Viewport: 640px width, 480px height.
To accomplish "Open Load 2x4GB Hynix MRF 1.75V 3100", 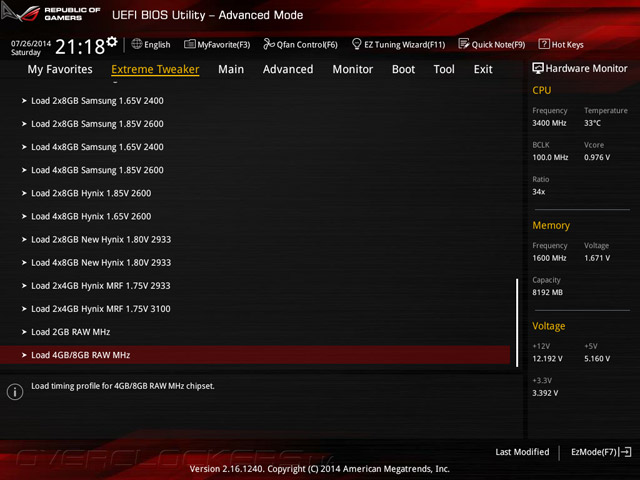I will [255, 309].
